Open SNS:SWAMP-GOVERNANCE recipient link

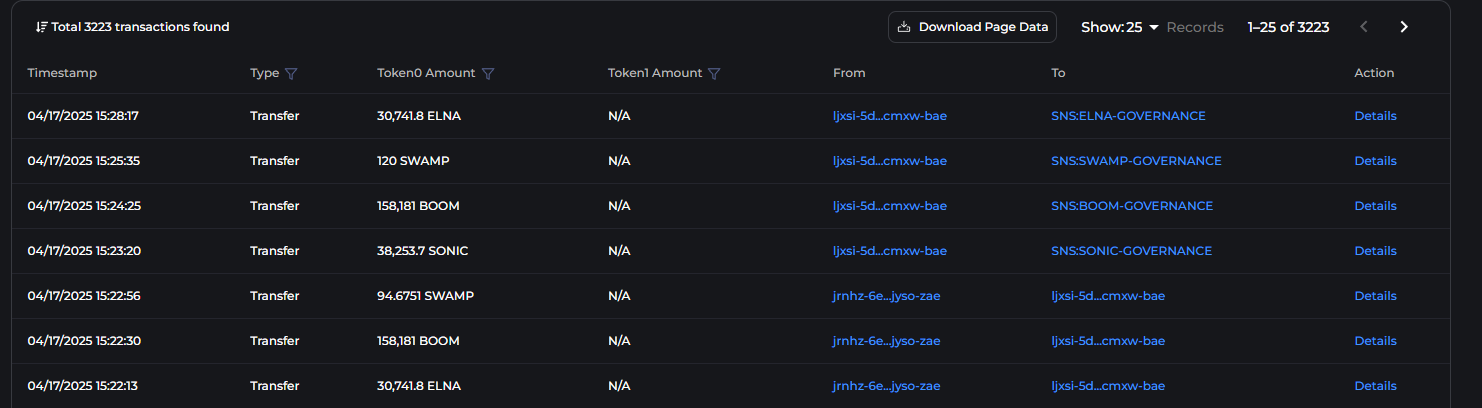point(1136,161)
